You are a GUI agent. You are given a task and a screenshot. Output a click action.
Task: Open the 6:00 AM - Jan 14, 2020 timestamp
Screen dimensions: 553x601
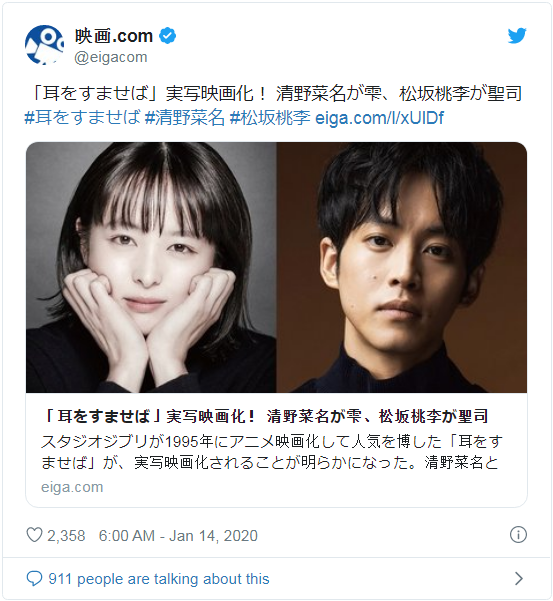tap(178, 535)
